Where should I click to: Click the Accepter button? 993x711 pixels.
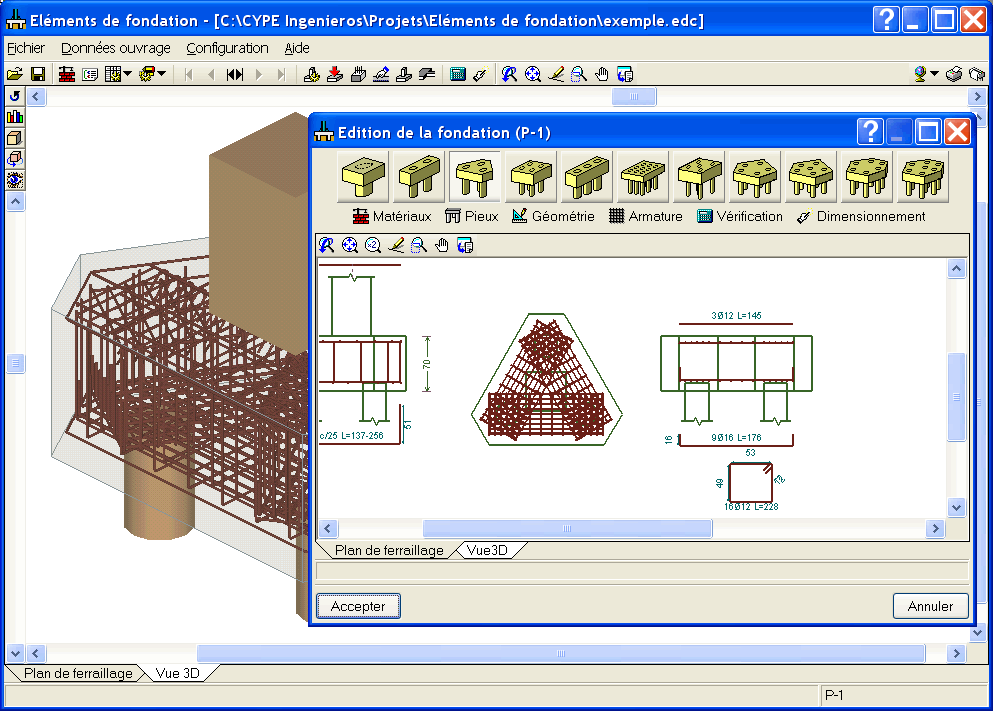[358, 606]
